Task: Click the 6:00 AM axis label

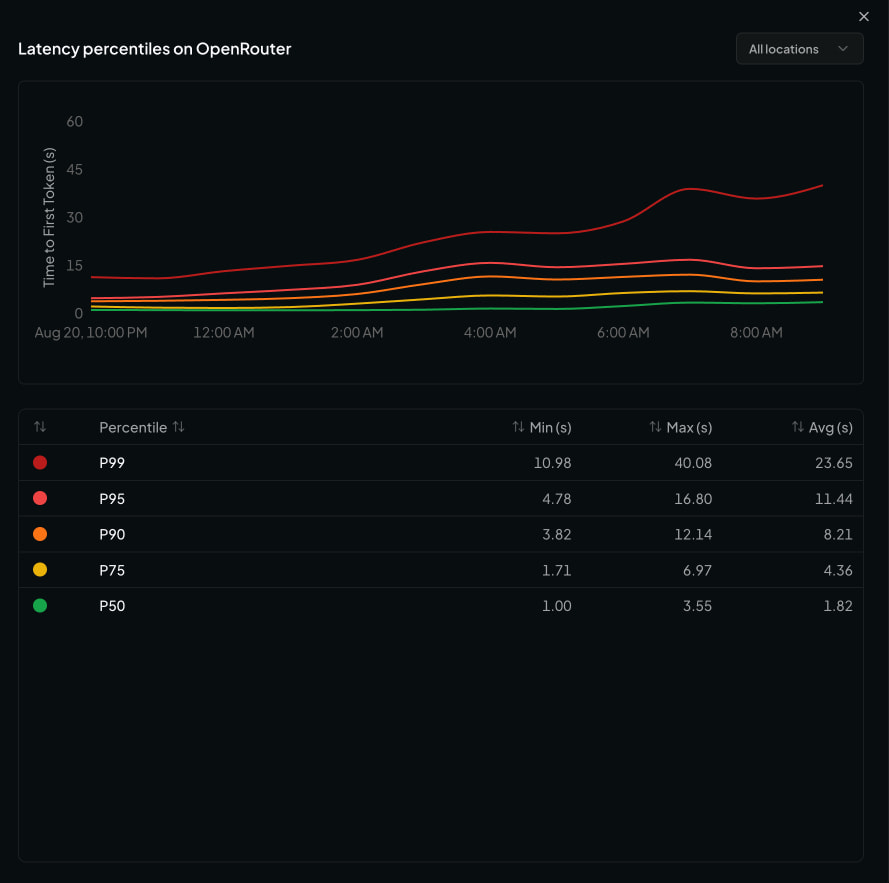Action: click(623, 332)
